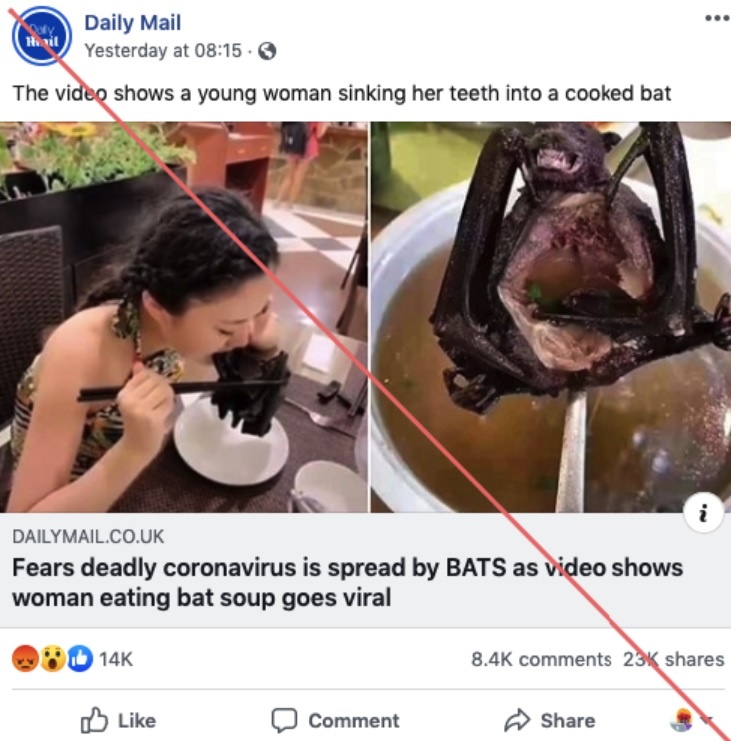
Task: Click the blue like reaction icon
Action: [79, 659]
